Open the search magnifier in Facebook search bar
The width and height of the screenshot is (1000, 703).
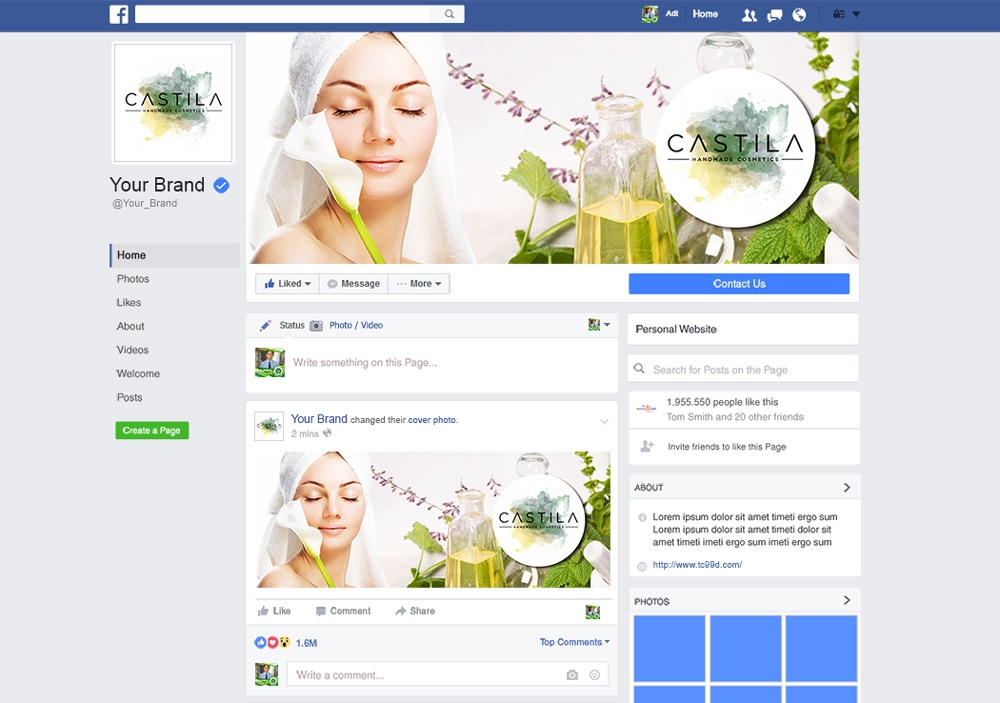[x=448, y=14]
